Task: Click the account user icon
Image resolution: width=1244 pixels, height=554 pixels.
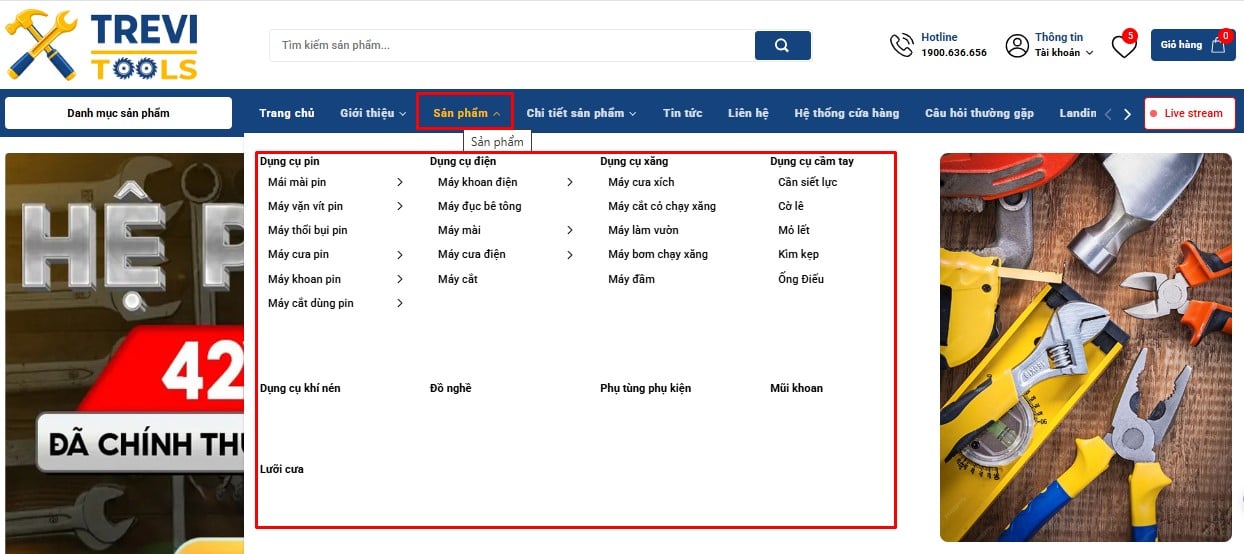Action: [1017, 45]
